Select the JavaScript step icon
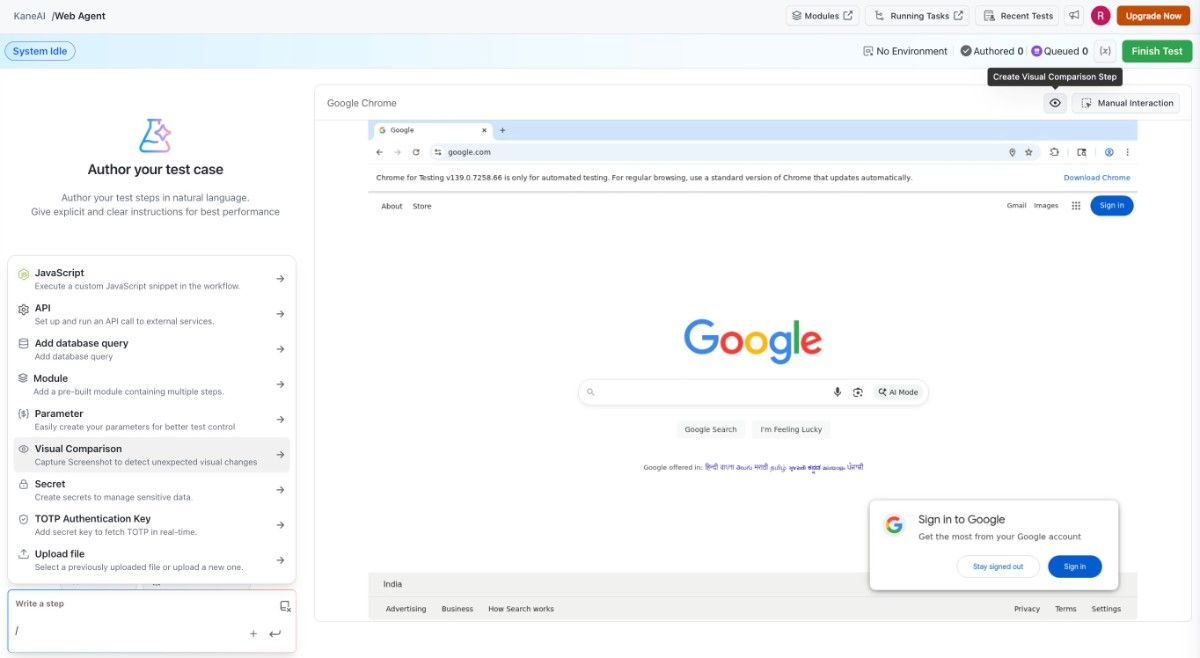The width and height of the screenshot is (1200, 658). (x=24, y=277)
